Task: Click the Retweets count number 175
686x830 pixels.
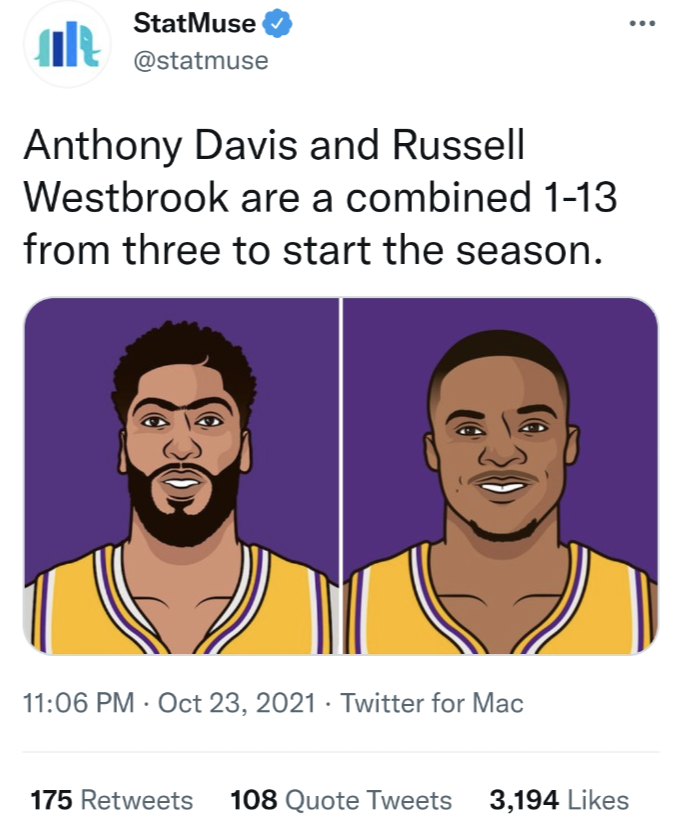Action: [51, 800]
